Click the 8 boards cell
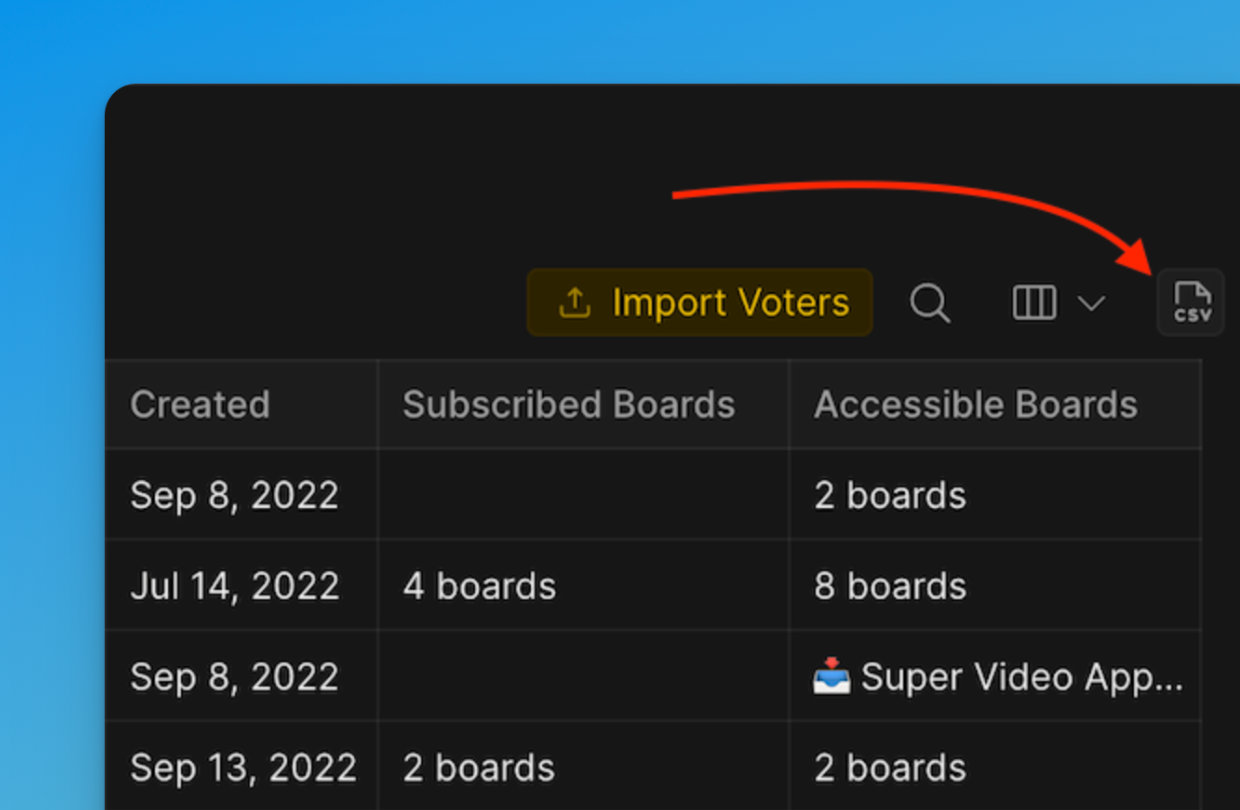1240x810 pixels. [x=890, y=586]
